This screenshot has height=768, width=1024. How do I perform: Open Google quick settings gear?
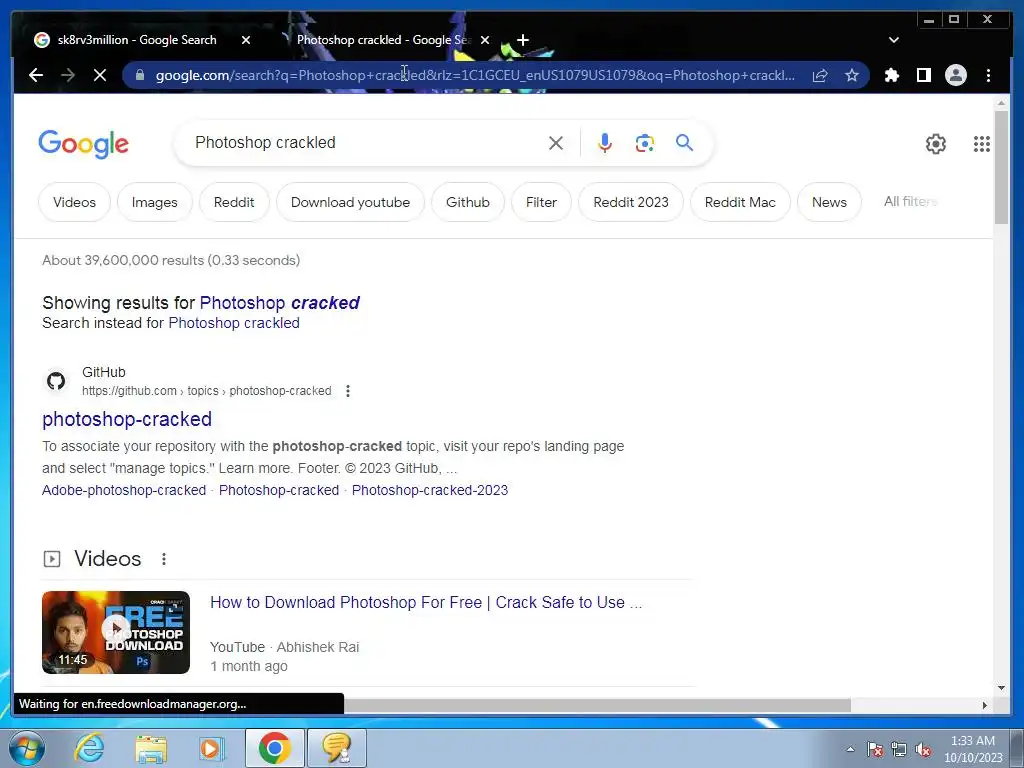tap(936, 144)
